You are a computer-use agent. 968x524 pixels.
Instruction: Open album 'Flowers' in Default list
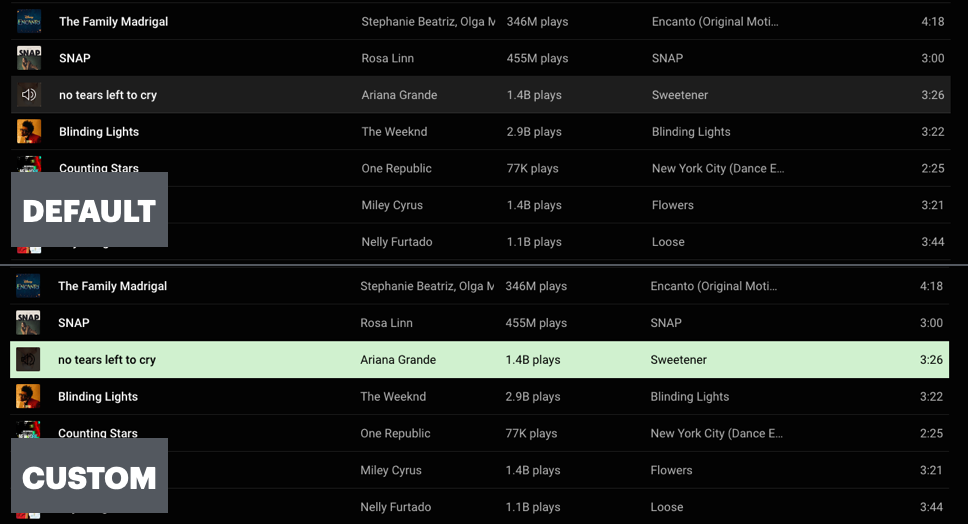pos(672,205)
